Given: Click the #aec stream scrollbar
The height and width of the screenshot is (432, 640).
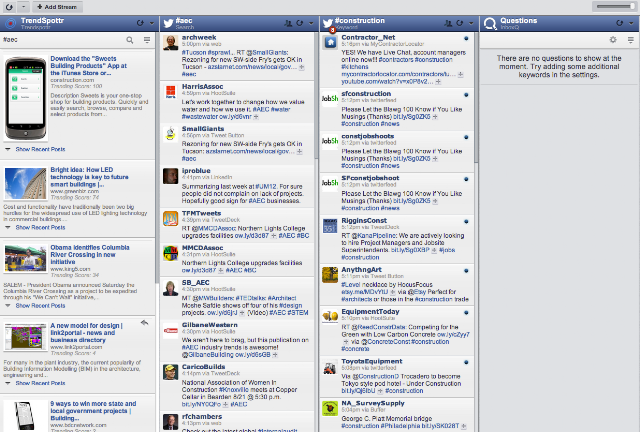Looking at the screenshot, I should pos(316,96).
